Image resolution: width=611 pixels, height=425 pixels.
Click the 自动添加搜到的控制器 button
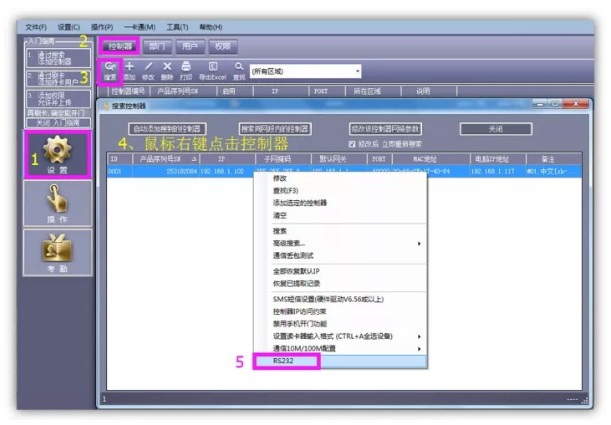coord(168,129)
